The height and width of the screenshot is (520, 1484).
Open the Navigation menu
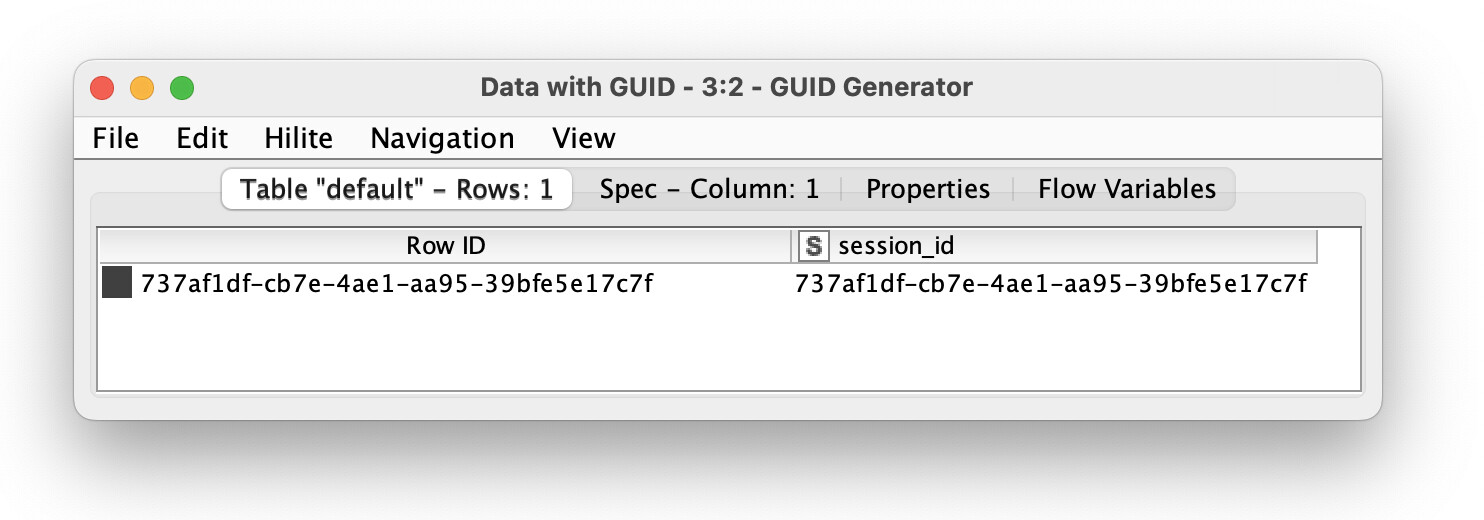(x=442, y=138)
